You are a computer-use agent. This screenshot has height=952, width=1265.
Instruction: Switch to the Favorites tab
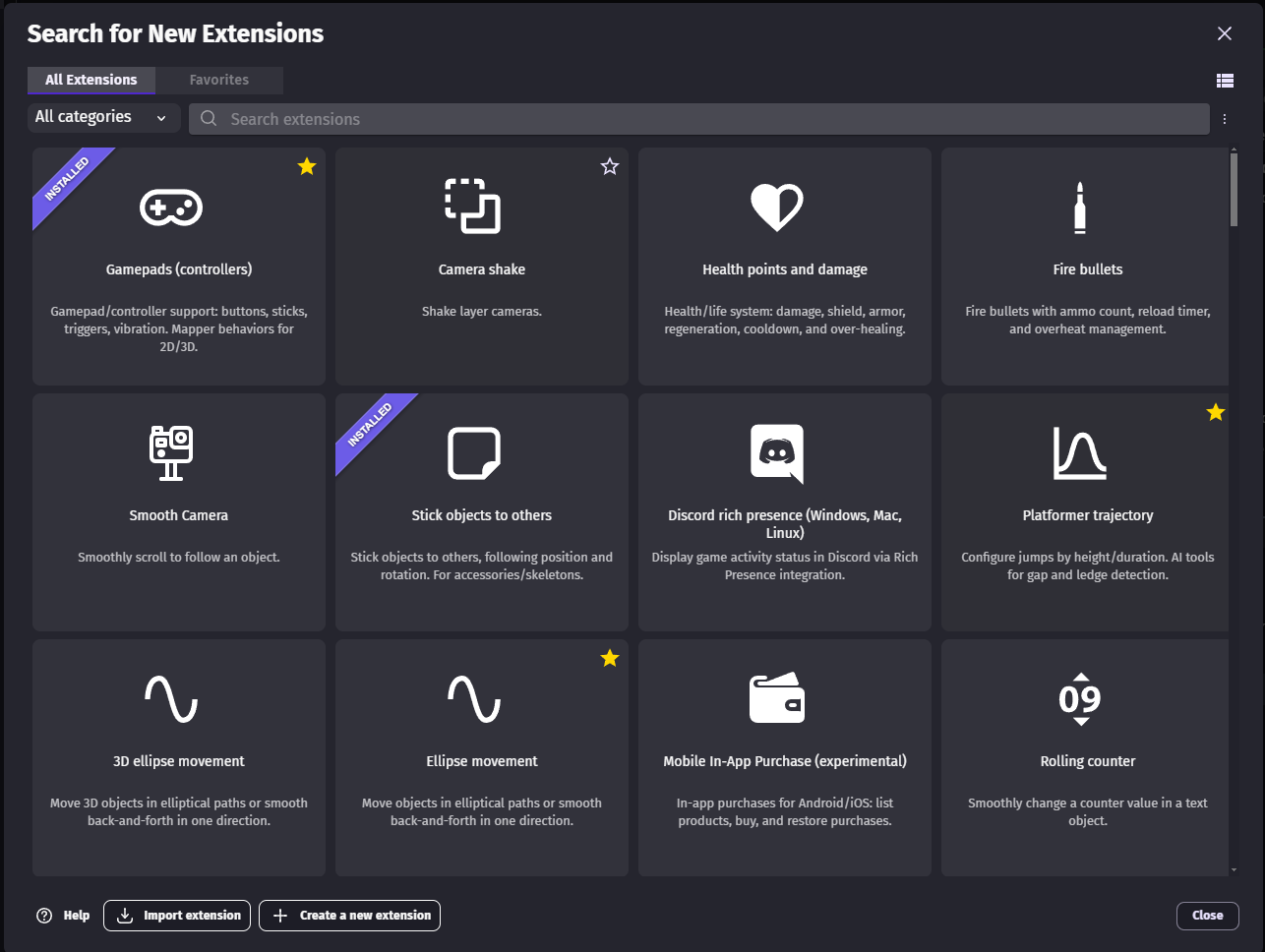click(x=219, y=80)
